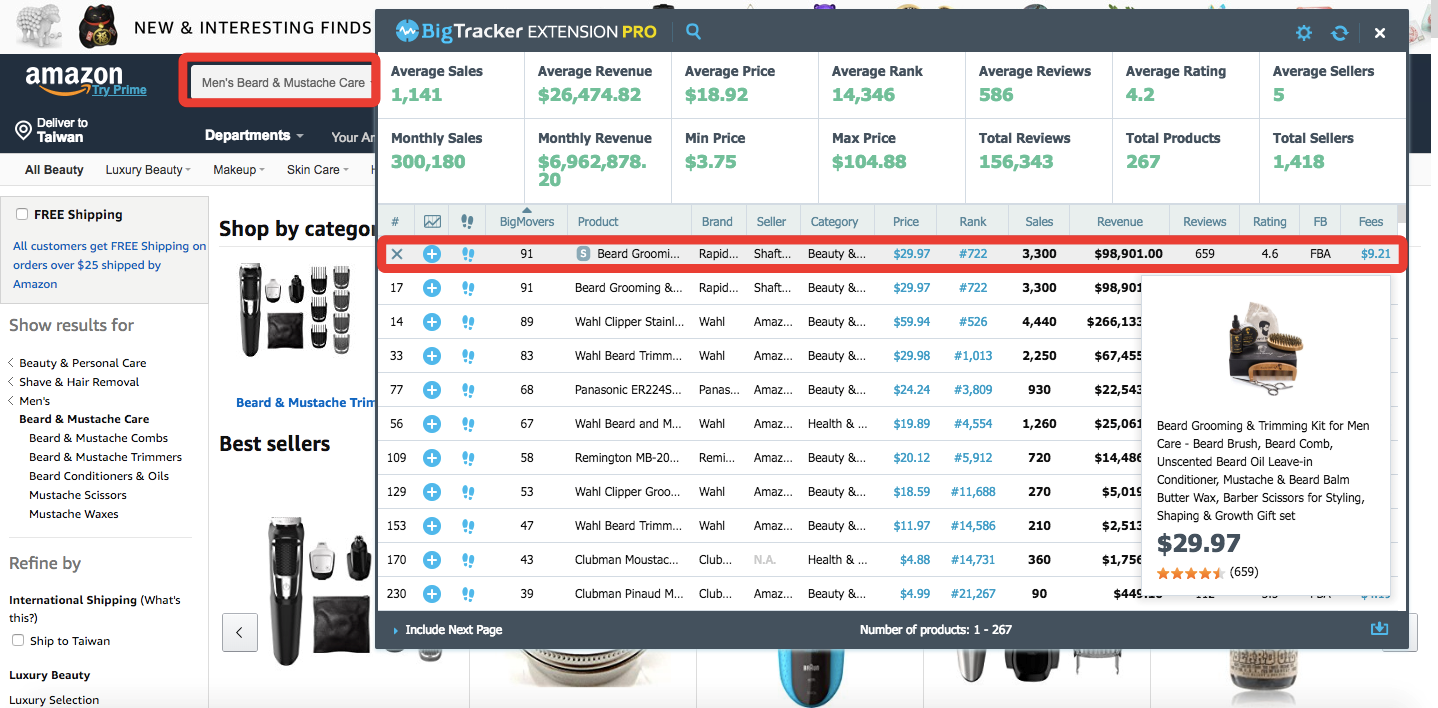
Task: Expand Include Next Page option
Action: 447,630
